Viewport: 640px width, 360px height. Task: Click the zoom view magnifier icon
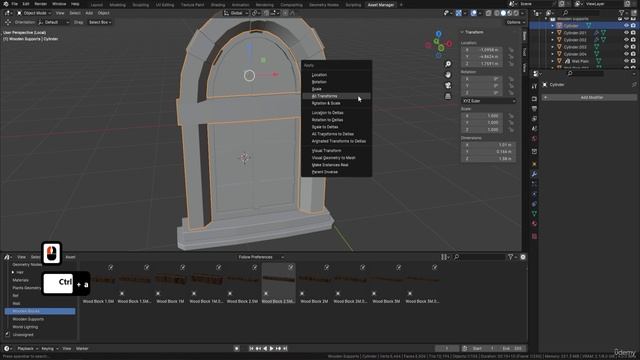coord(448,64)
